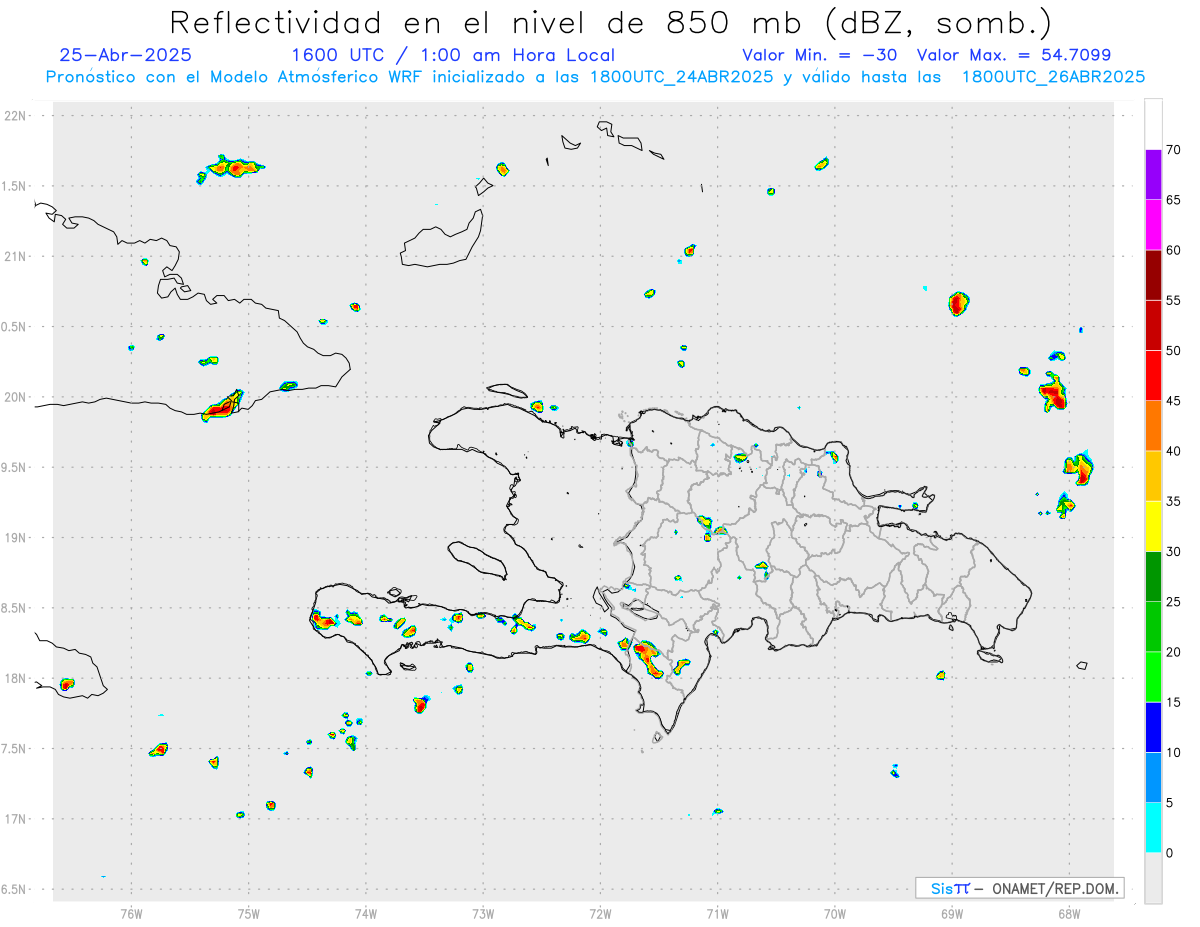Click the '21N' latitude label
The height and width of the screenshot is (927, 1200).
[x=16, y=257]
